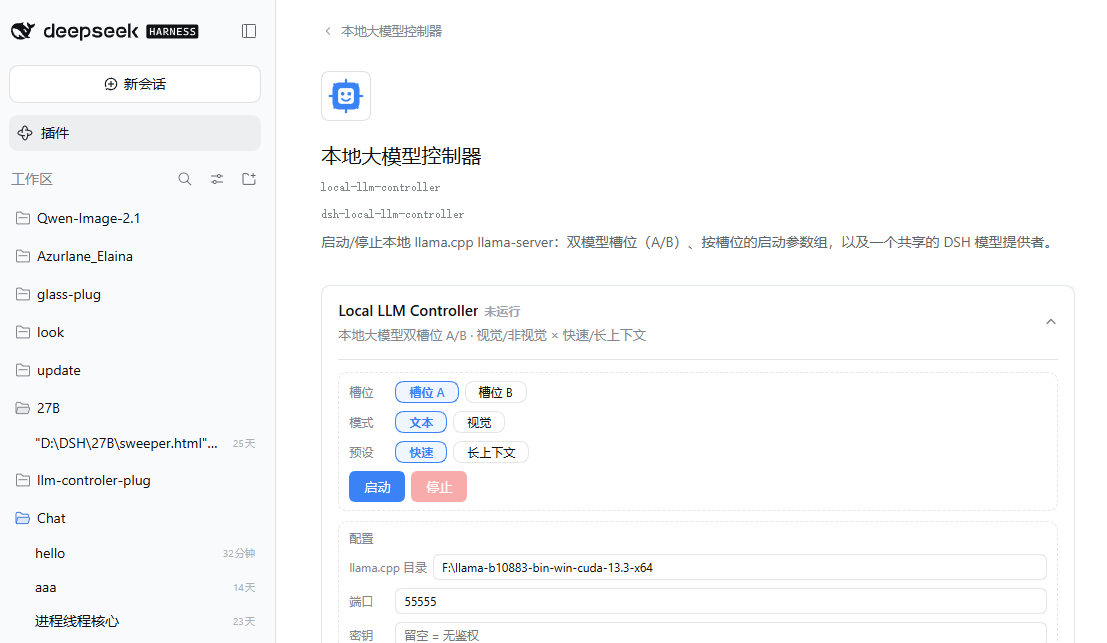Click the dsh-local-llm-controller identifier text
1107x643 pixels.
(393, 215)
